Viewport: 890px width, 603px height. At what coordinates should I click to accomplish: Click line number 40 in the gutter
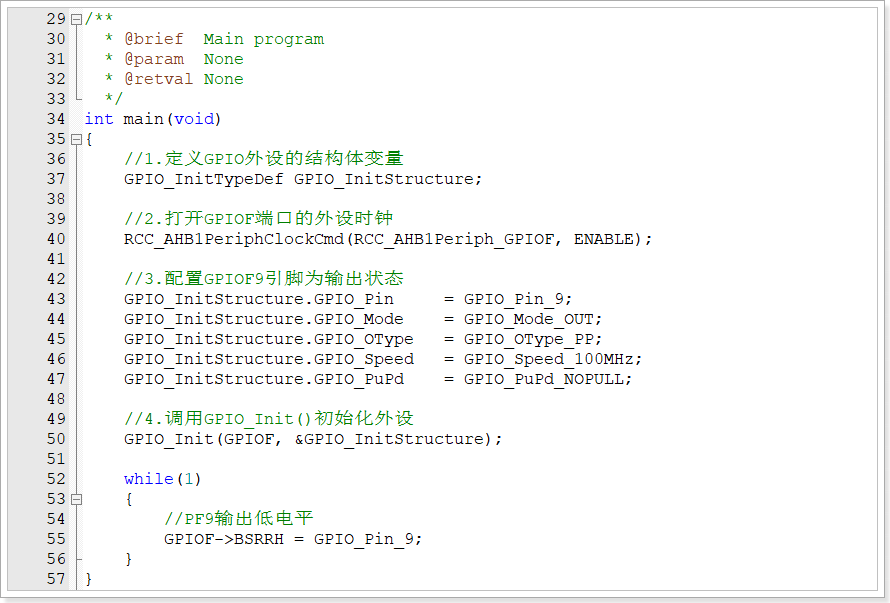(x=56, y=239)
